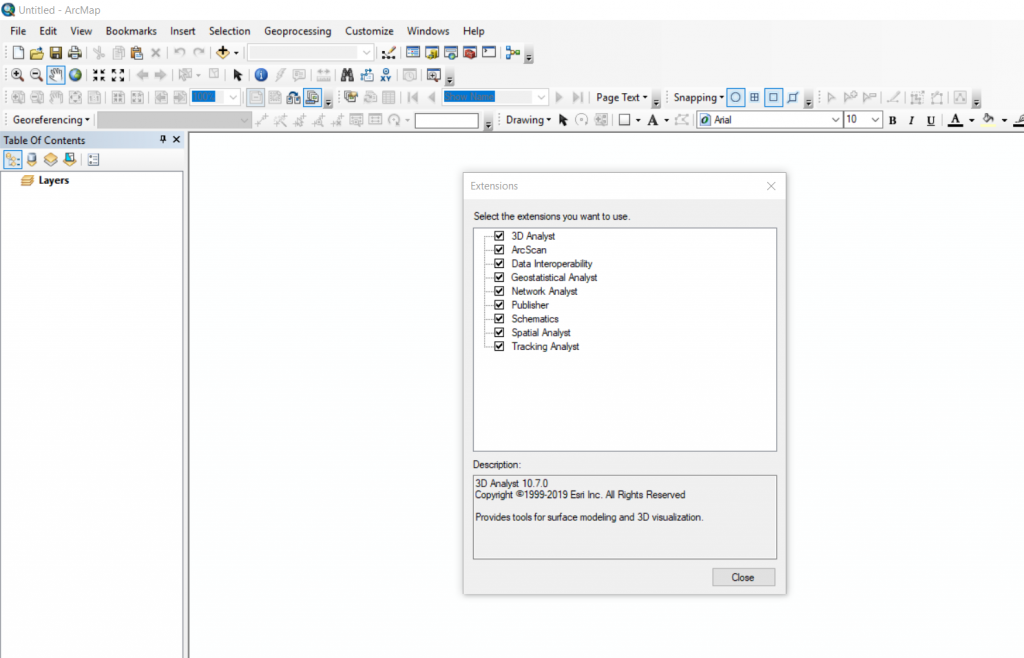Select the Select Elements arrow tool

(238, 75)
